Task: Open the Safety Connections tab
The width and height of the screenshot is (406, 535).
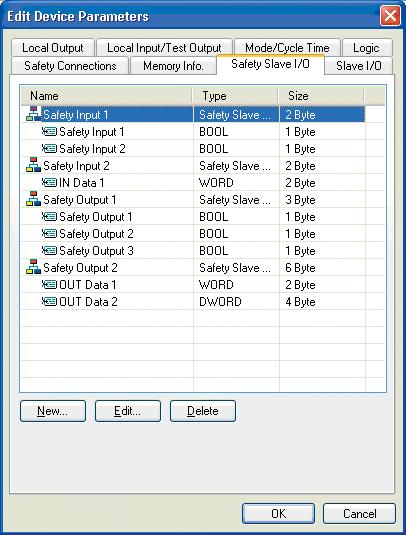Action: pyautogui.click(x=70, y=66)
